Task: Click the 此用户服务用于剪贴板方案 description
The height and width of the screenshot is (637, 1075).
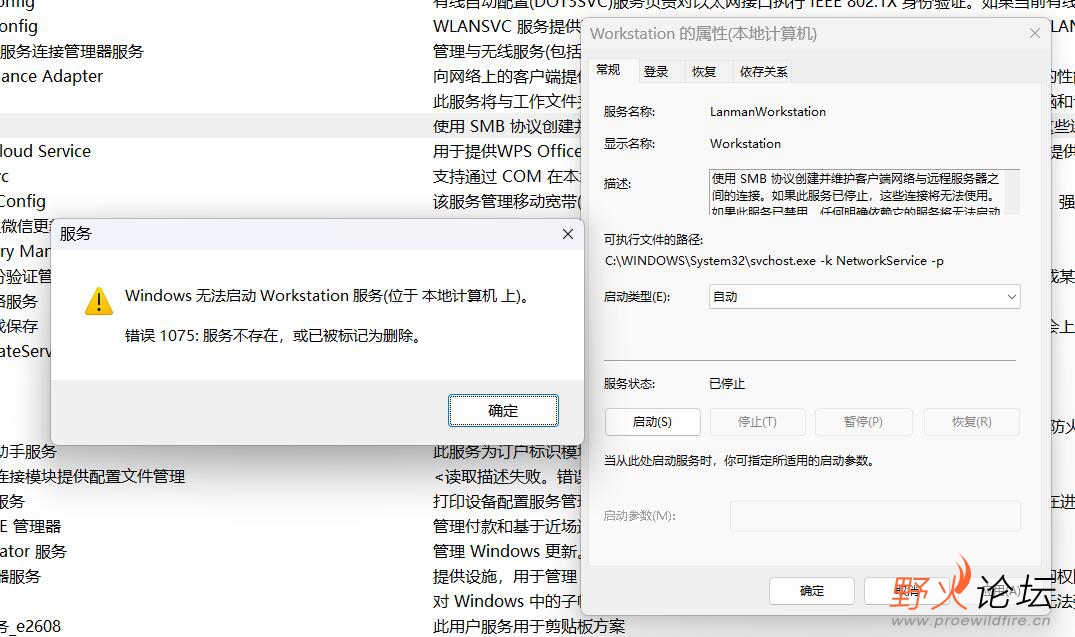Action: click(529, 626)
